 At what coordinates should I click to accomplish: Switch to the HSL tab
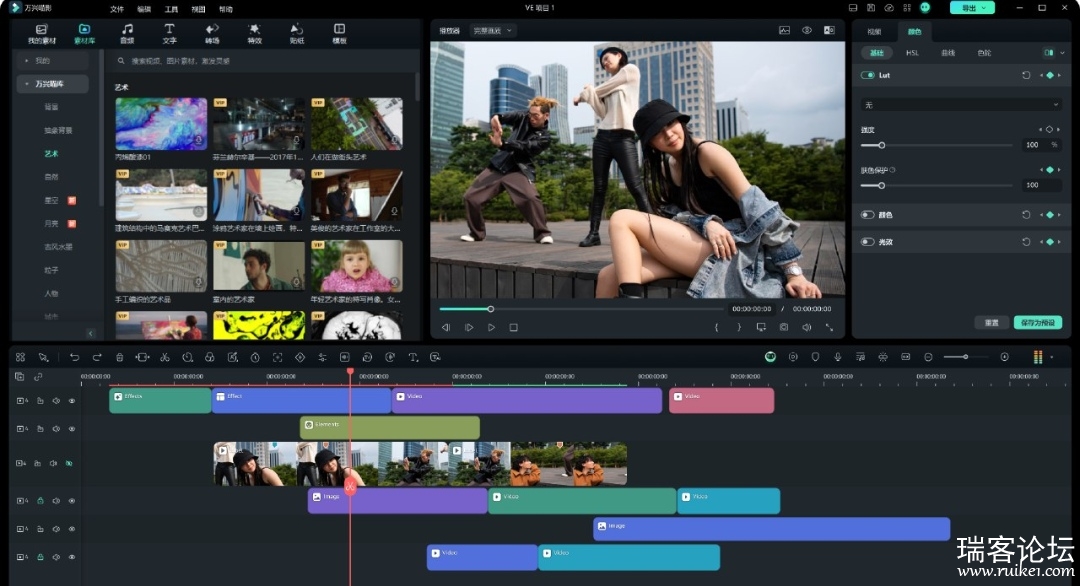pyautogui.click(x=912, y=52)
